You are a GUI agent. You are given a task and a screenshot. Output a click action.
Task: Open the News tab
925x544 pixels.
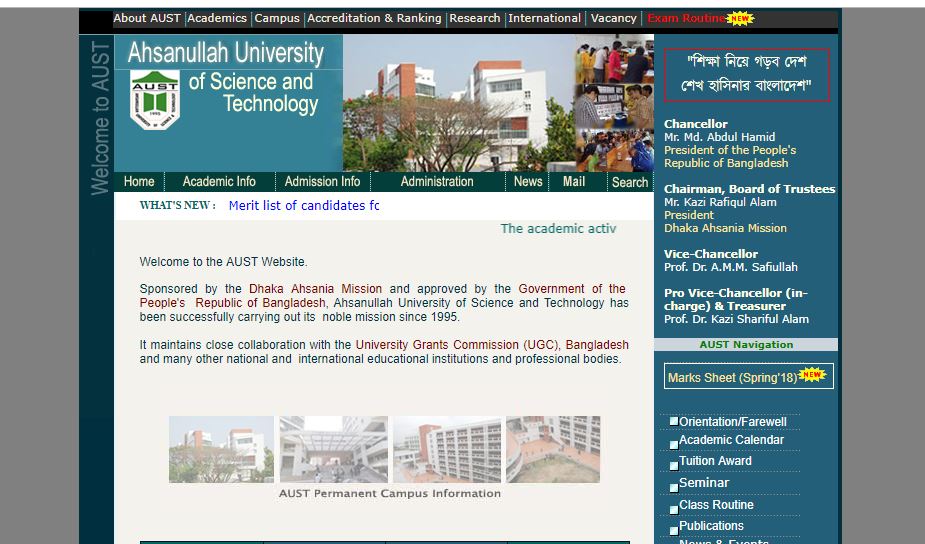coord(528,182)
